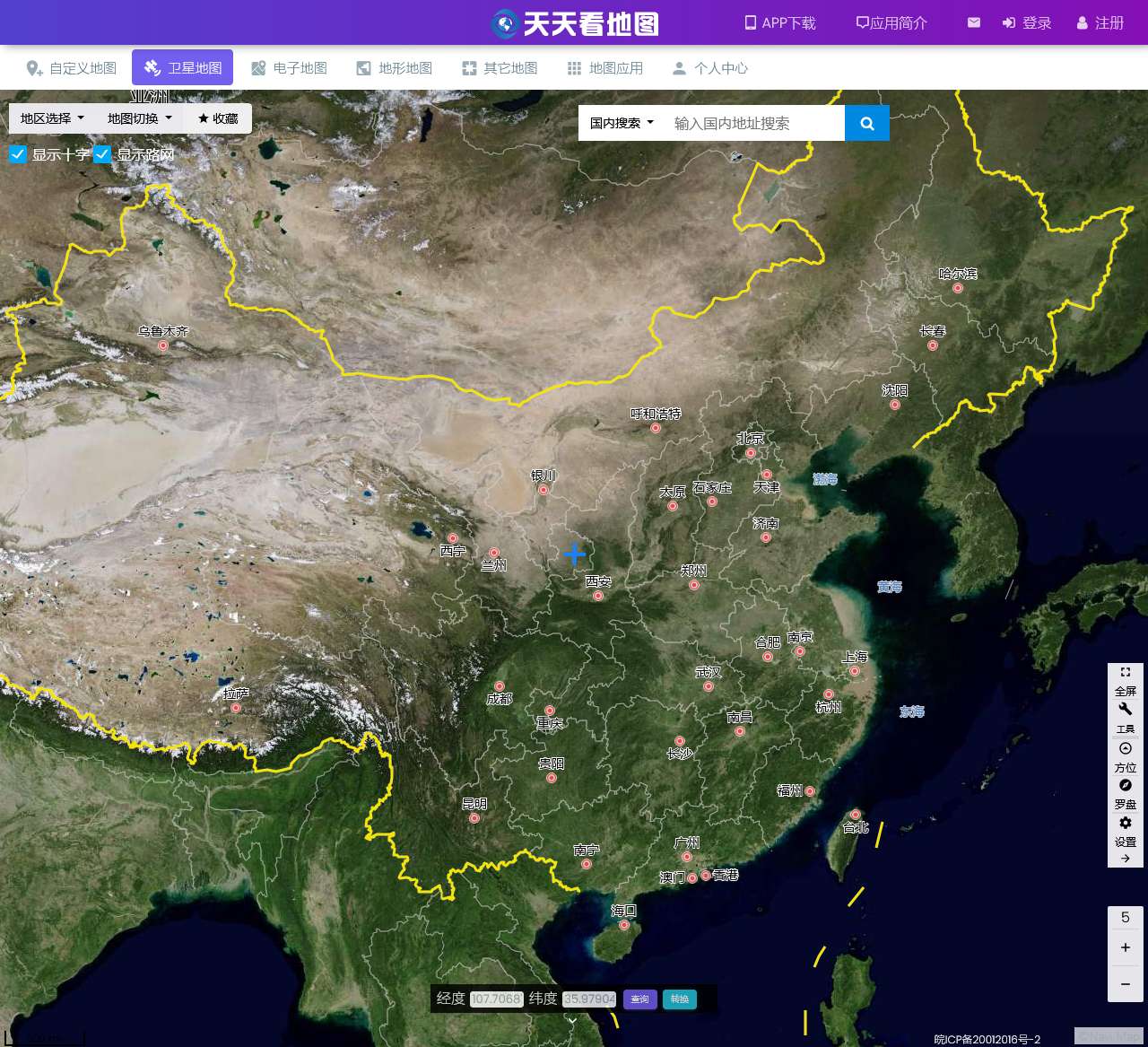This screenshot has width=1148, height=1047.
Task: Go to 个人中心
Action: click(710, 68)
